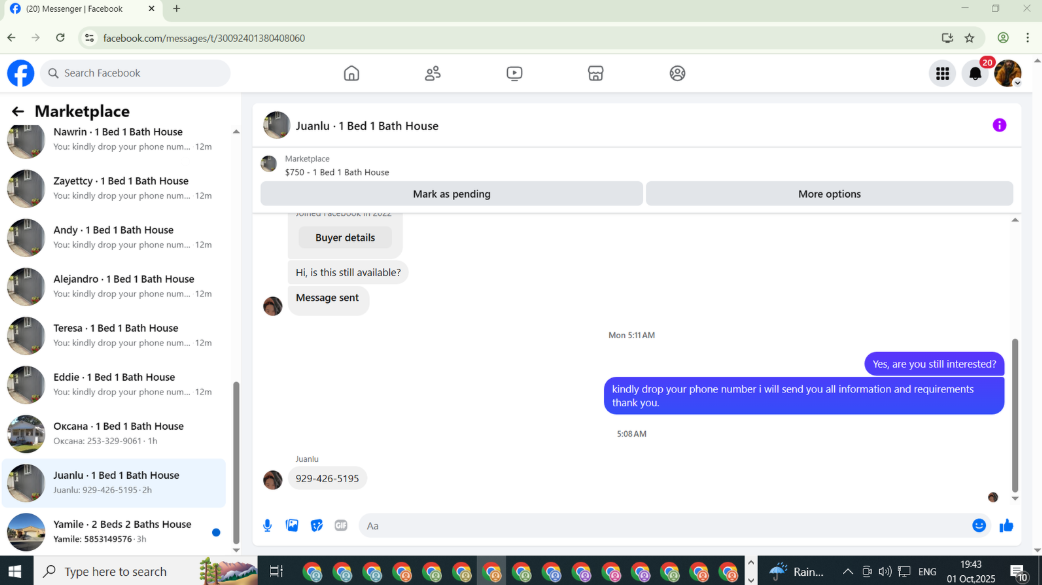
Task: Click the taskbar search box
Action: [146, 571]
